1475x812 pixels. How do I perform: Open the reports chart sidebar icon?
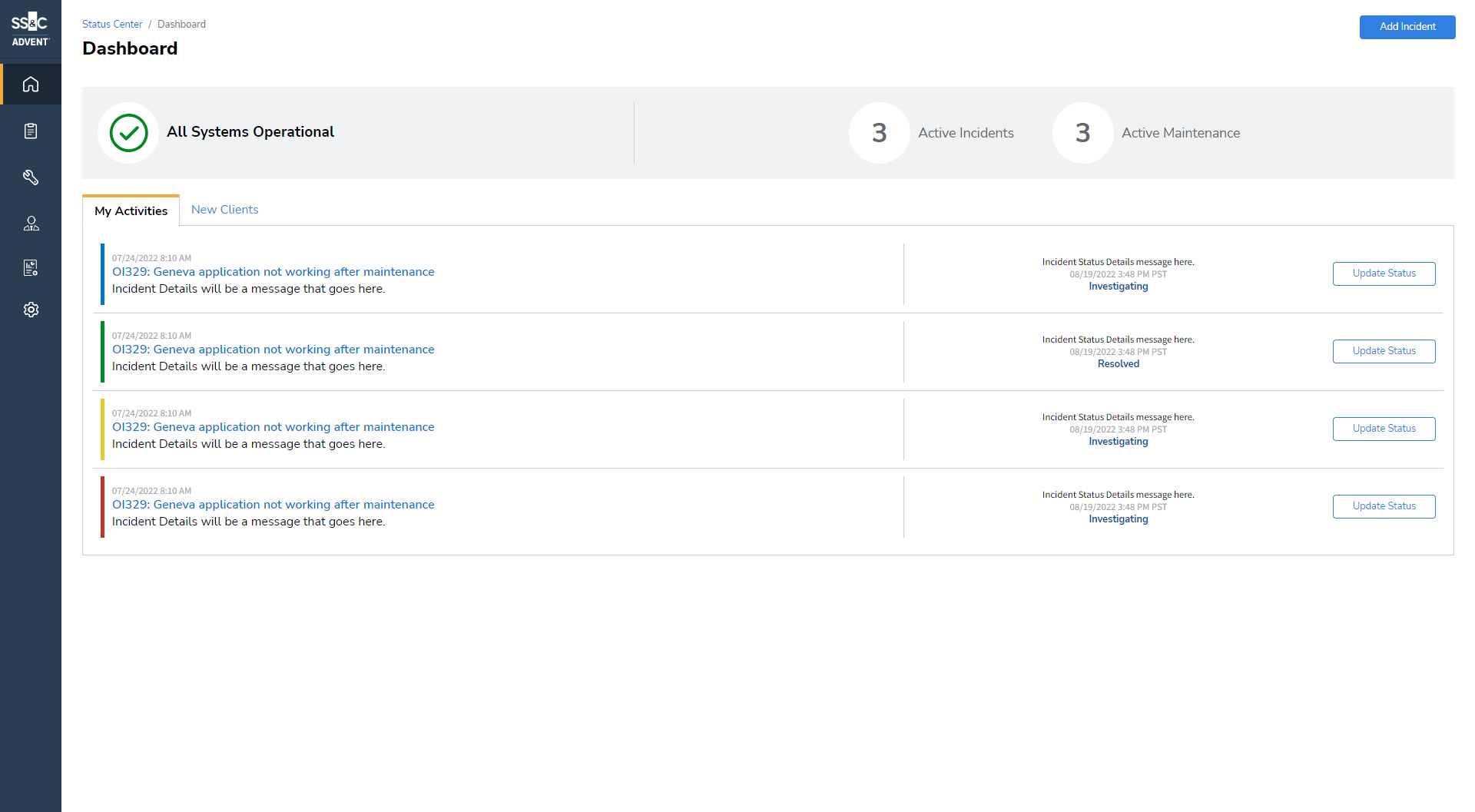pyautogui.click(x=31, y=268)
